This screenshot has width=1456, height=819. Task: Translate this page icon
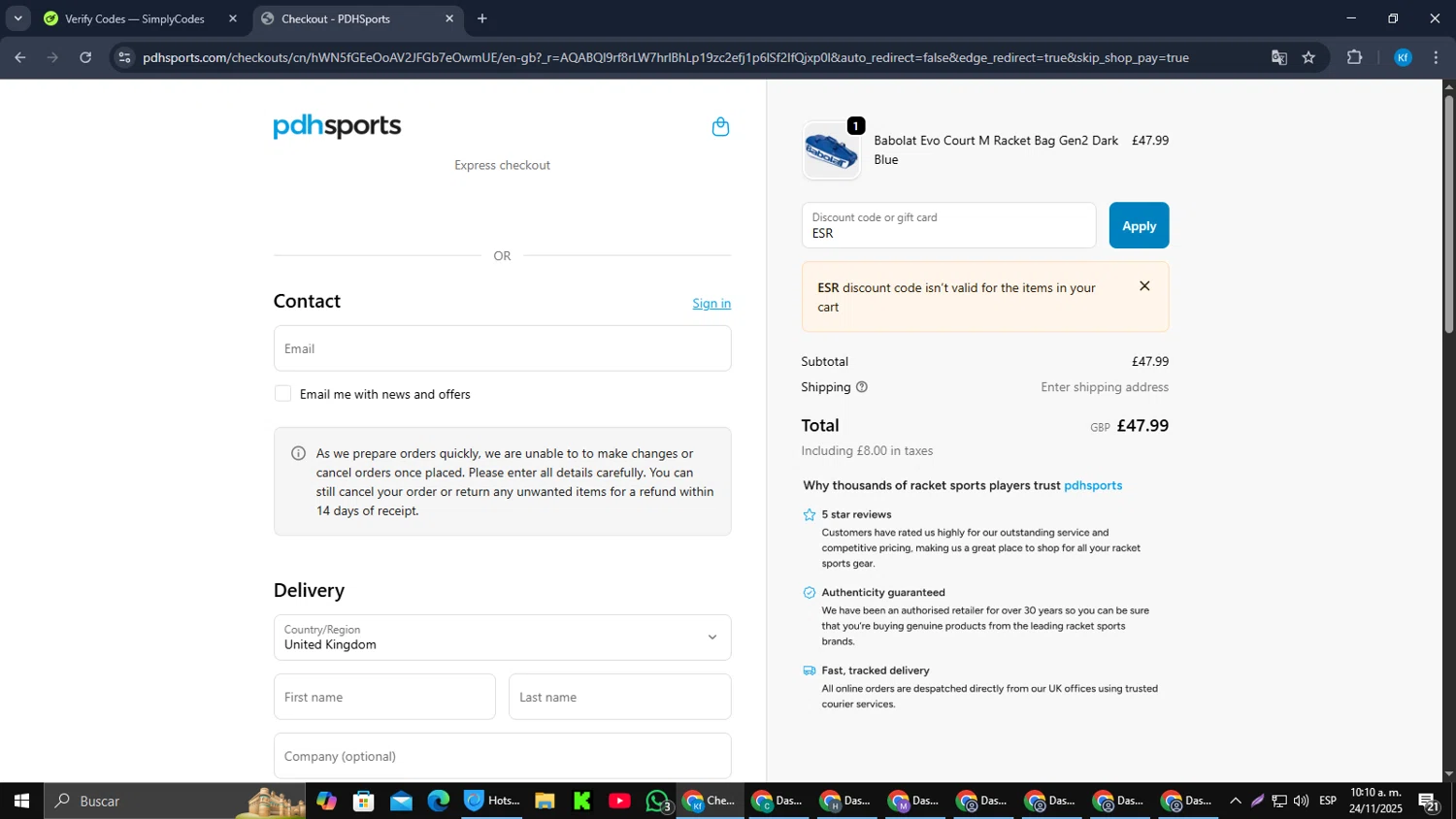1279,57
